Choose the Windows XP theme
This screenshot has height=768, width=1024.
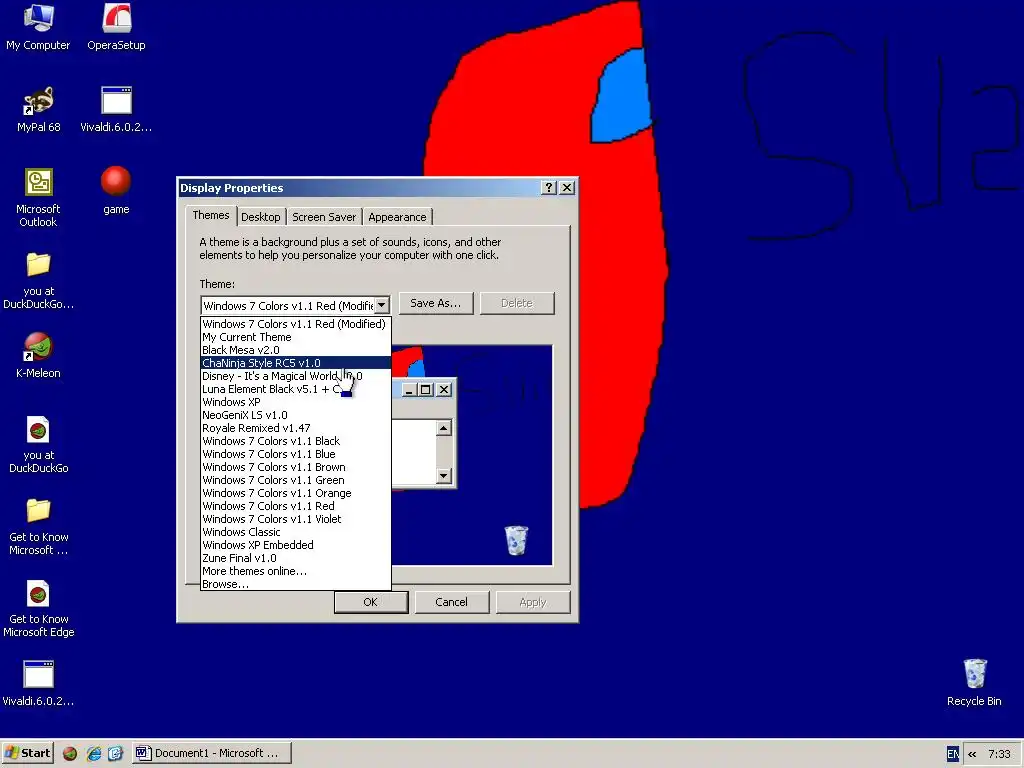[296, 402]
